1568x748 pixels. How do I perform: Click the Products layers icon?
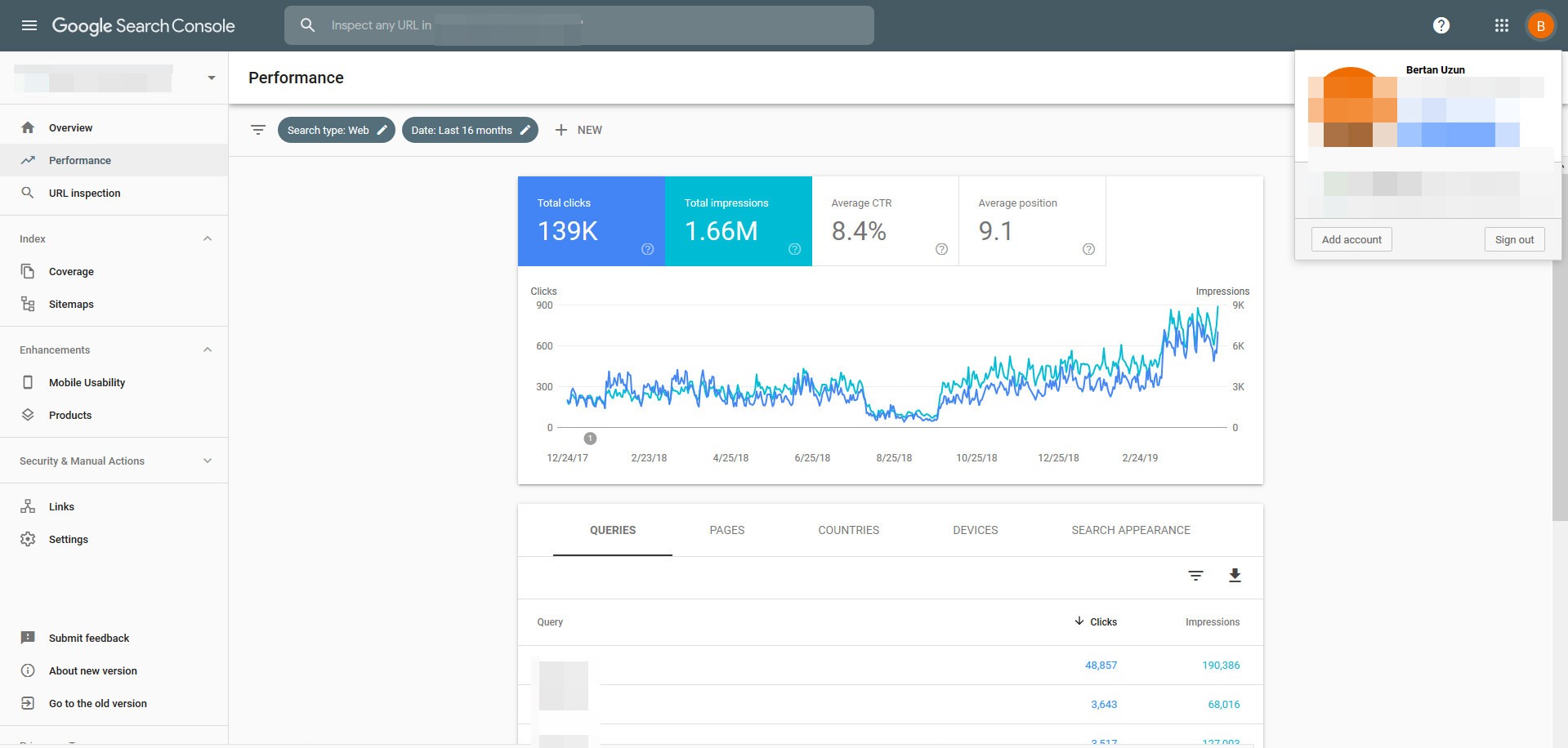(28, 415)
